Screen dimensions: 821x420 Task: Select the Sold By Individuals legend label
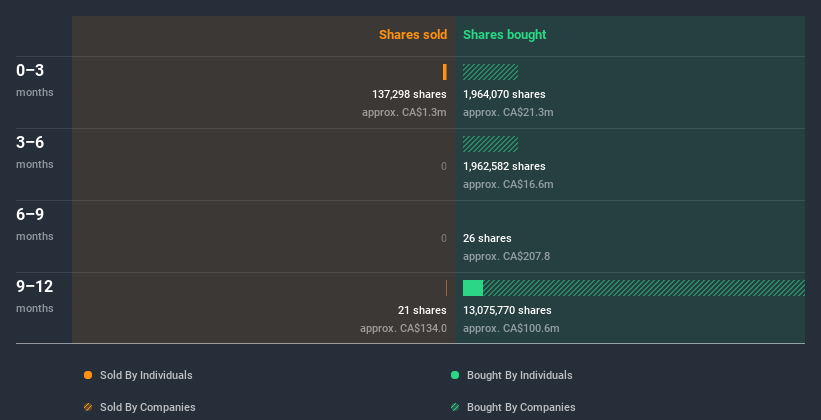(146, 375)
